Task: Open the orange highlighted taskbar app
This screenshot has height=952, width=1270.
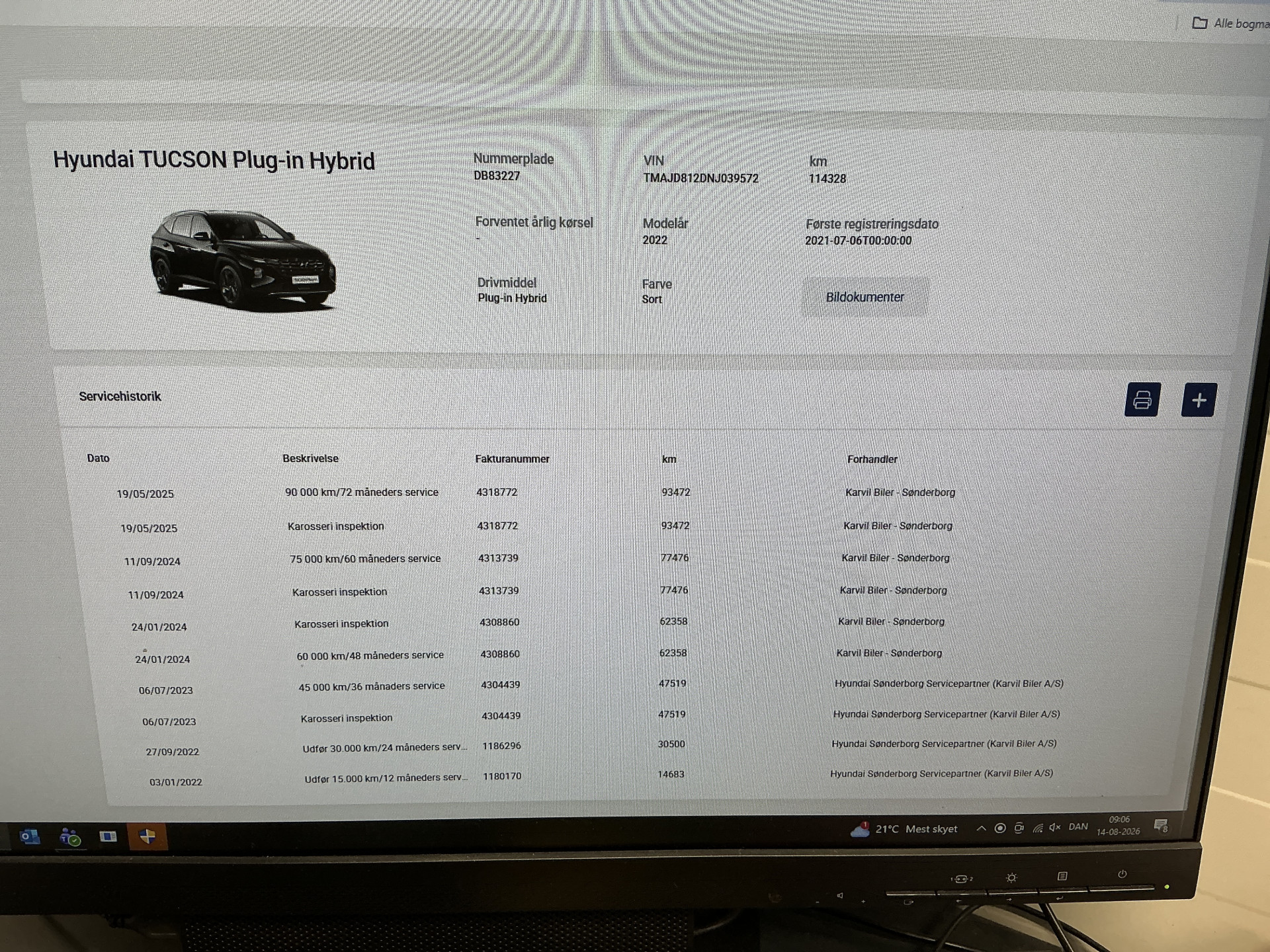Action: 147,836
